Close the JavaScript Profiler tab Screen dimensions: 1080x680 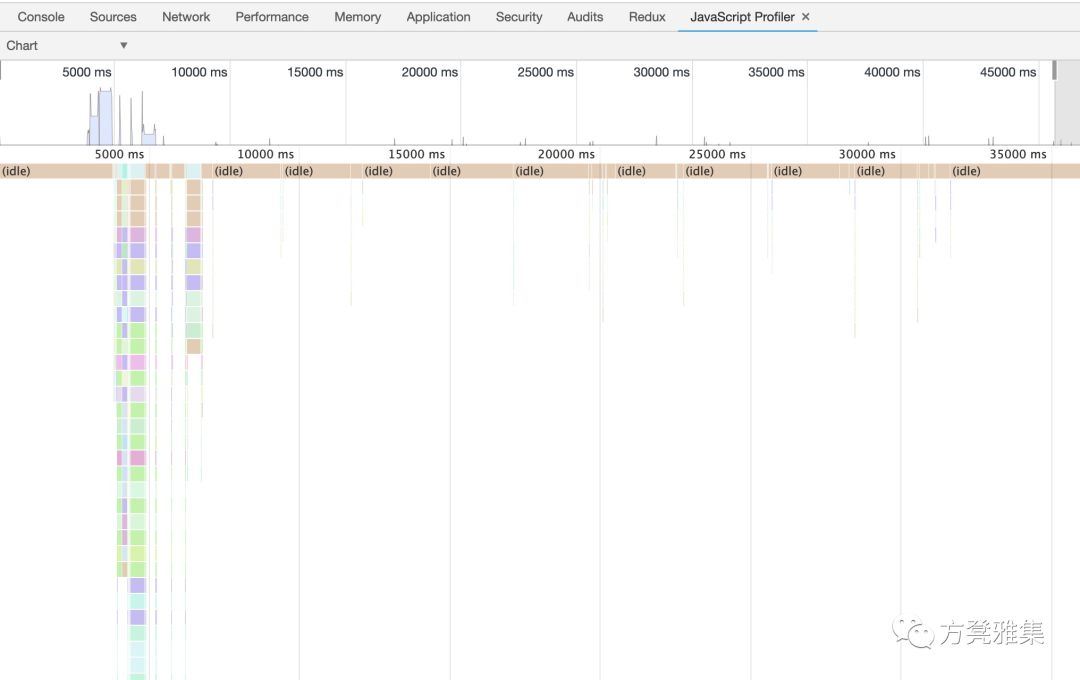[805, 17]
